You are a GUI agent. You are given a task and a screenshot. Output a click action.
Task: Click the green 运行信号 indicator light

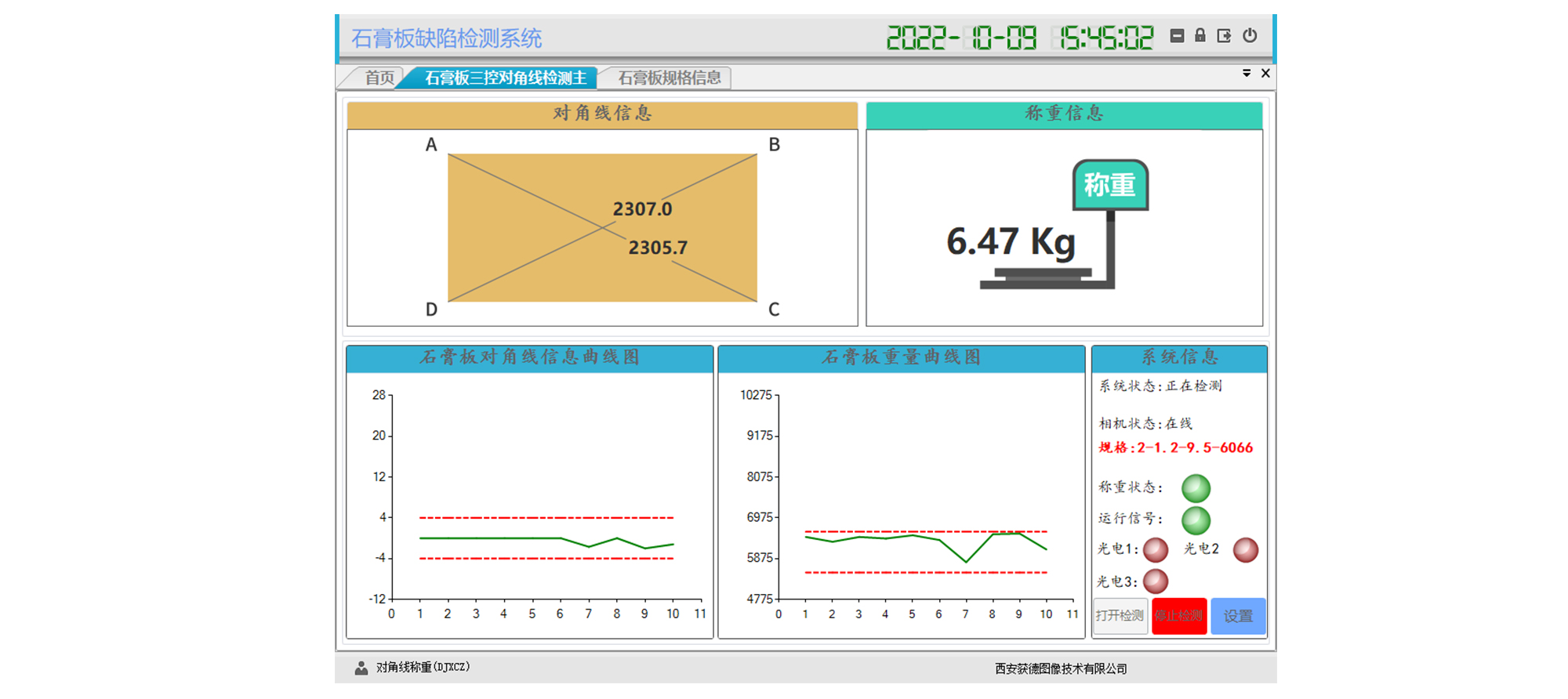[1196, 520]
